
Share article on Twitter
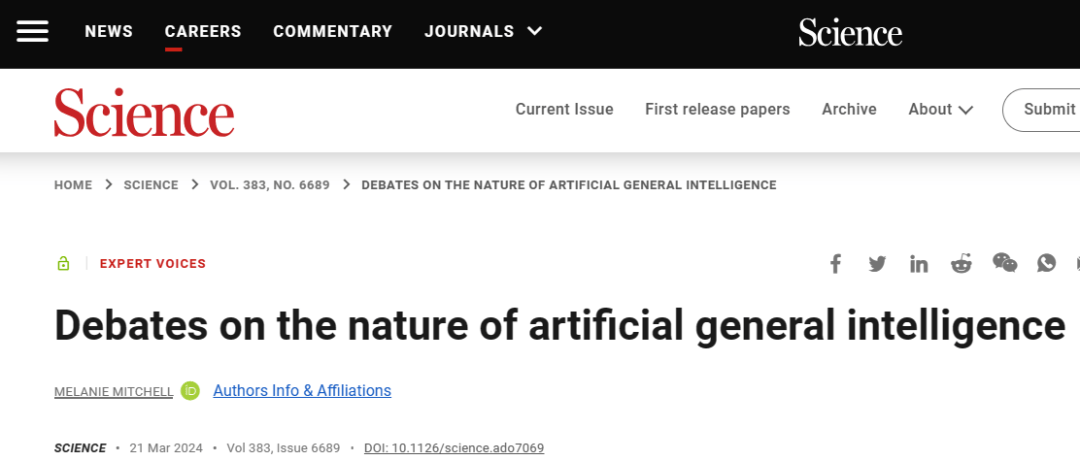877,264
